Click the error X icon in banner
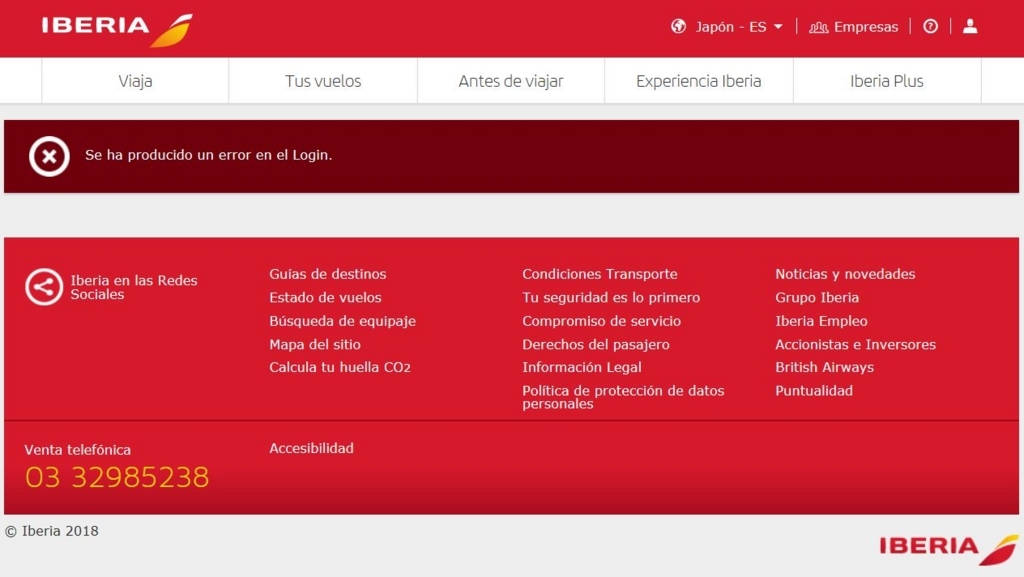 [49, 156]
